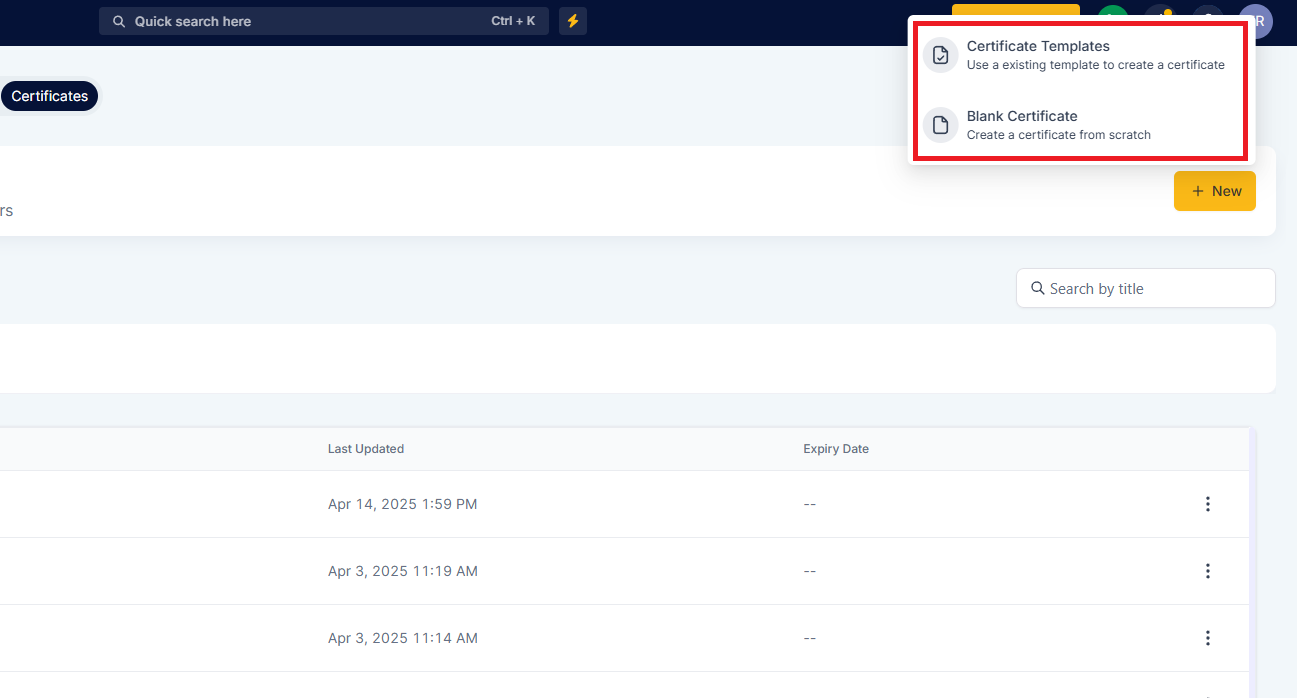
Task: Click the lightning bolt quick actions icon
Action: [573, 21]
